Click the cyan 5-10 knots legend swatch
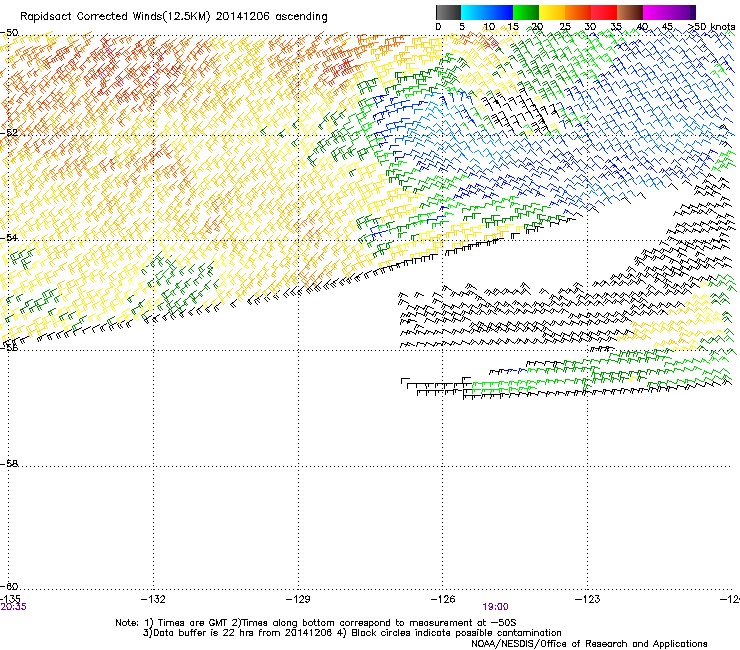740x650 pixels. [474, 12]
